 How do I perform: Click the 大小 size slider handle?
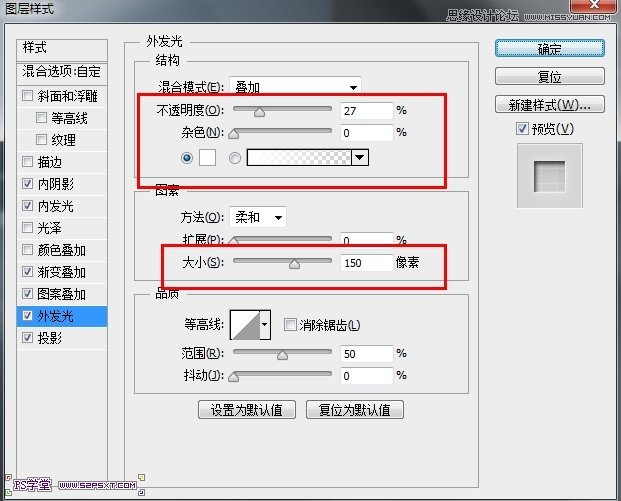[294, 264]
